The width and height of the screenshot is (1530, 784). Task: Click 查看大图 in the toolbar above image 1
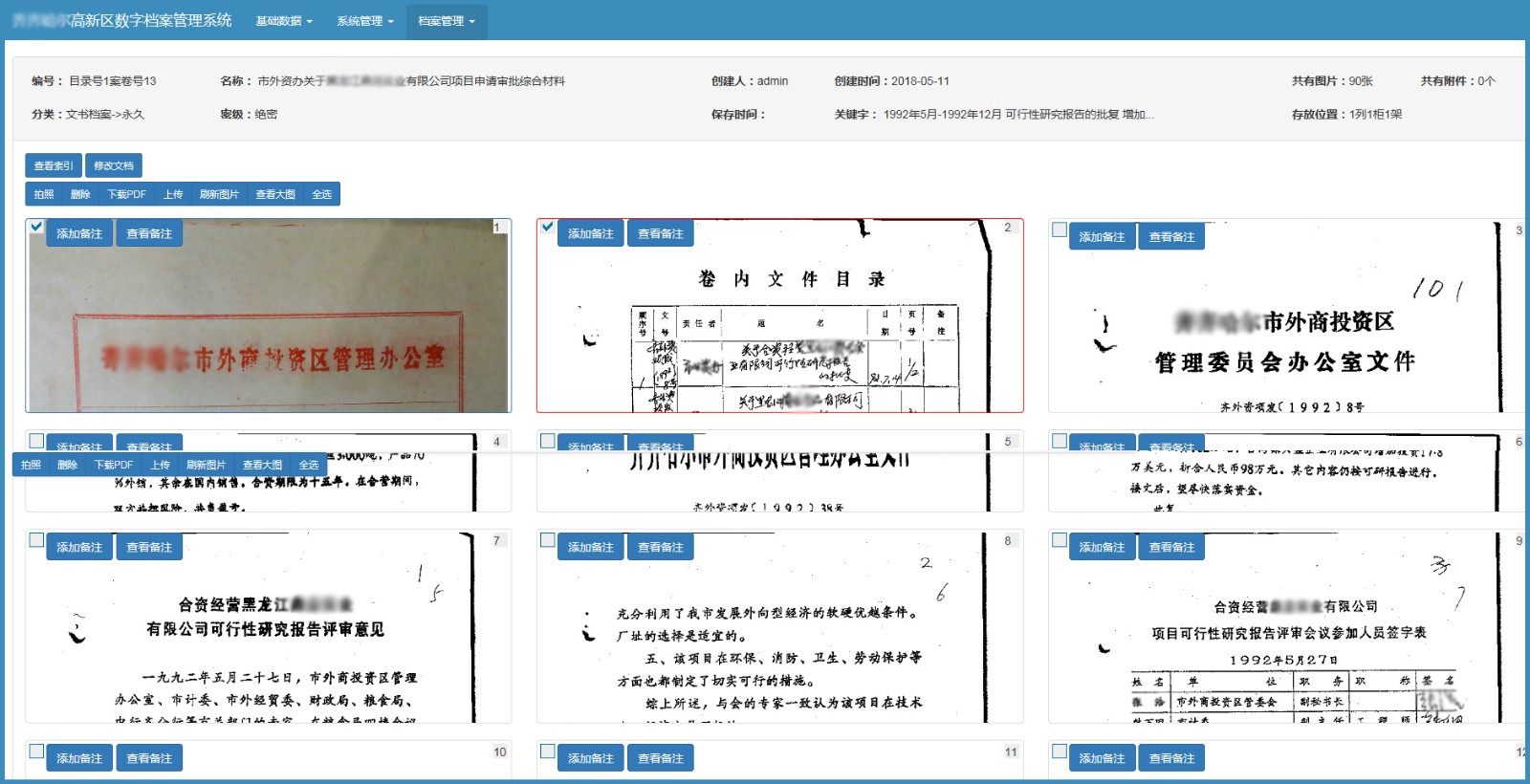click(275, 194)
